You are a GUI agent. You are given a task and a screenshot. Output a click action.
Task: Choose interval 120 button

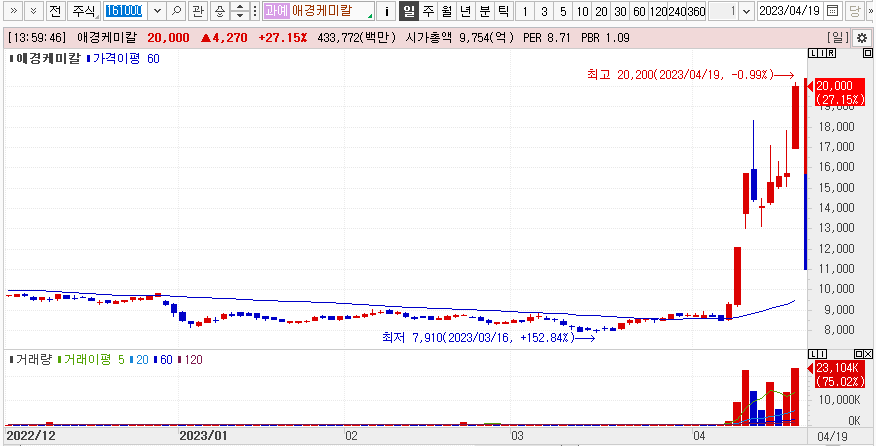coord(659,11)
